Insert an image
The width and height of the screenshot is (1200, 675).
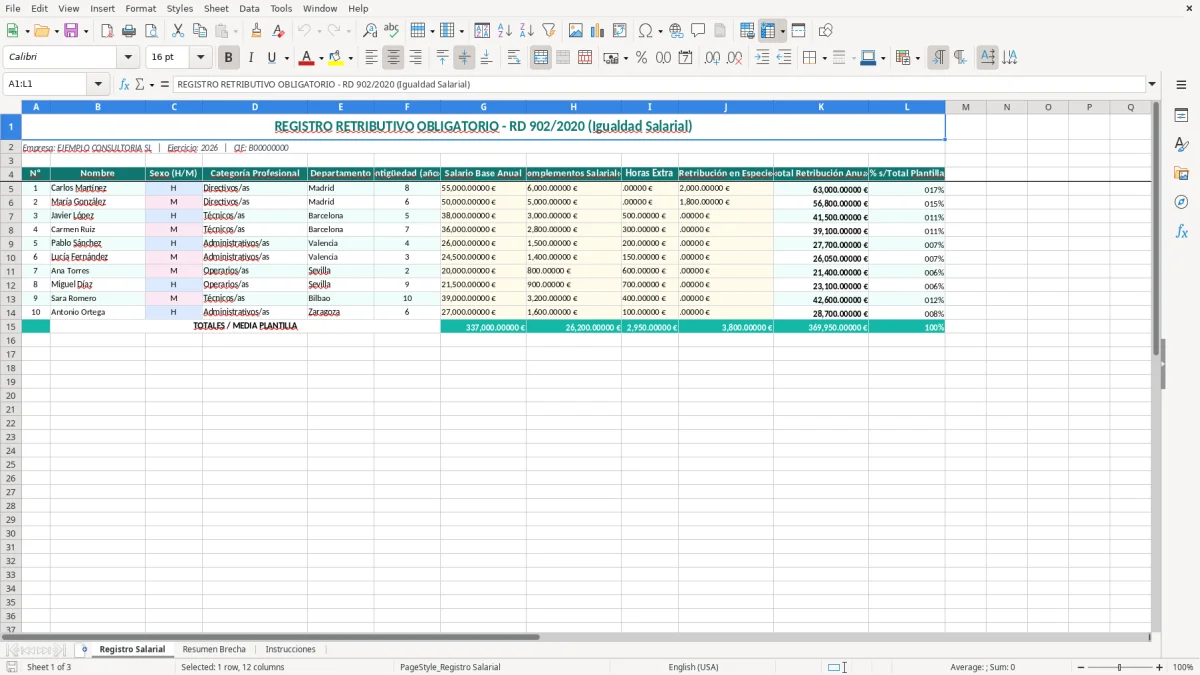coord(576,31)
